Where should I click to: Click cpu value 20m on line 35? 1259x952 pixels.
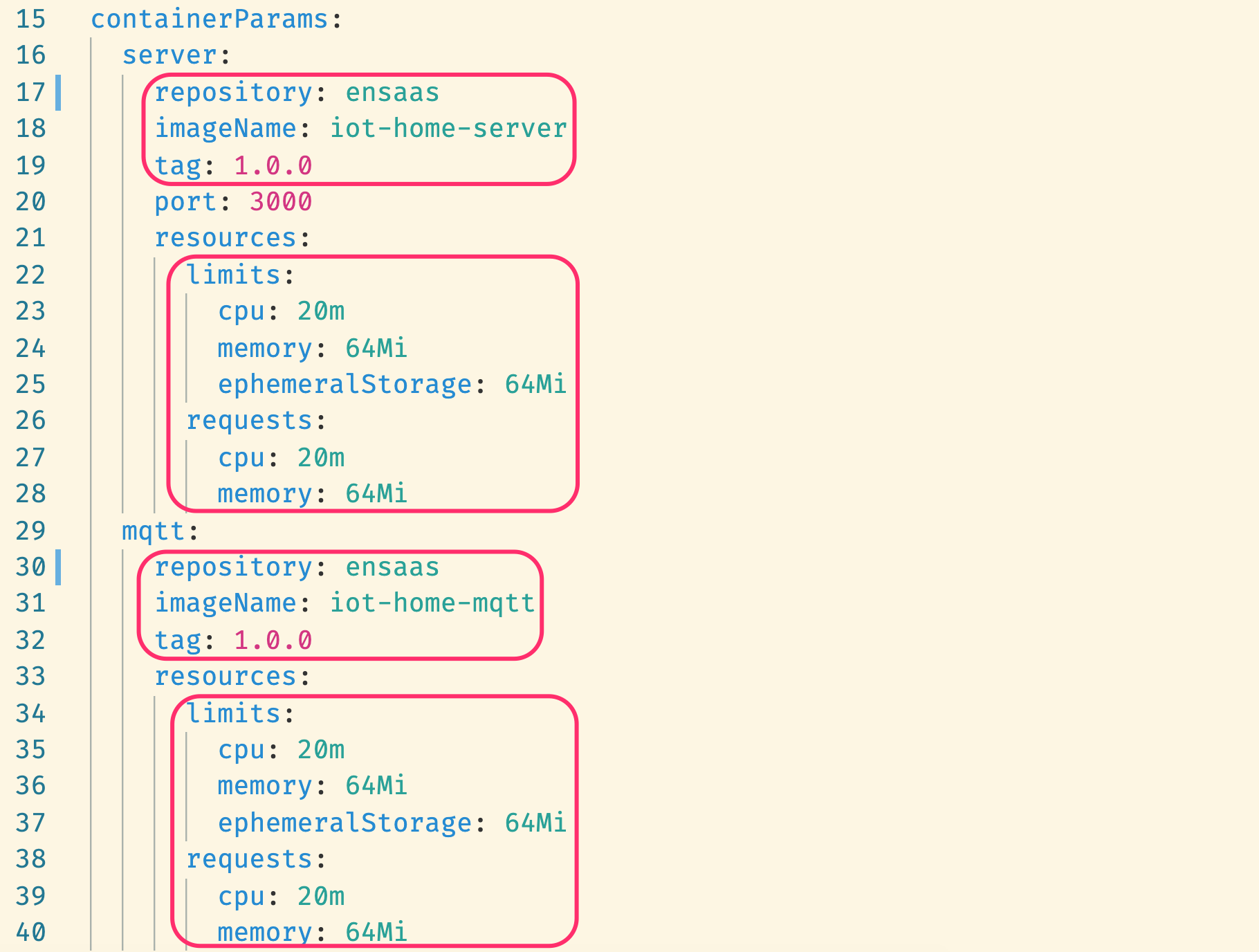(x=321, y=750)
